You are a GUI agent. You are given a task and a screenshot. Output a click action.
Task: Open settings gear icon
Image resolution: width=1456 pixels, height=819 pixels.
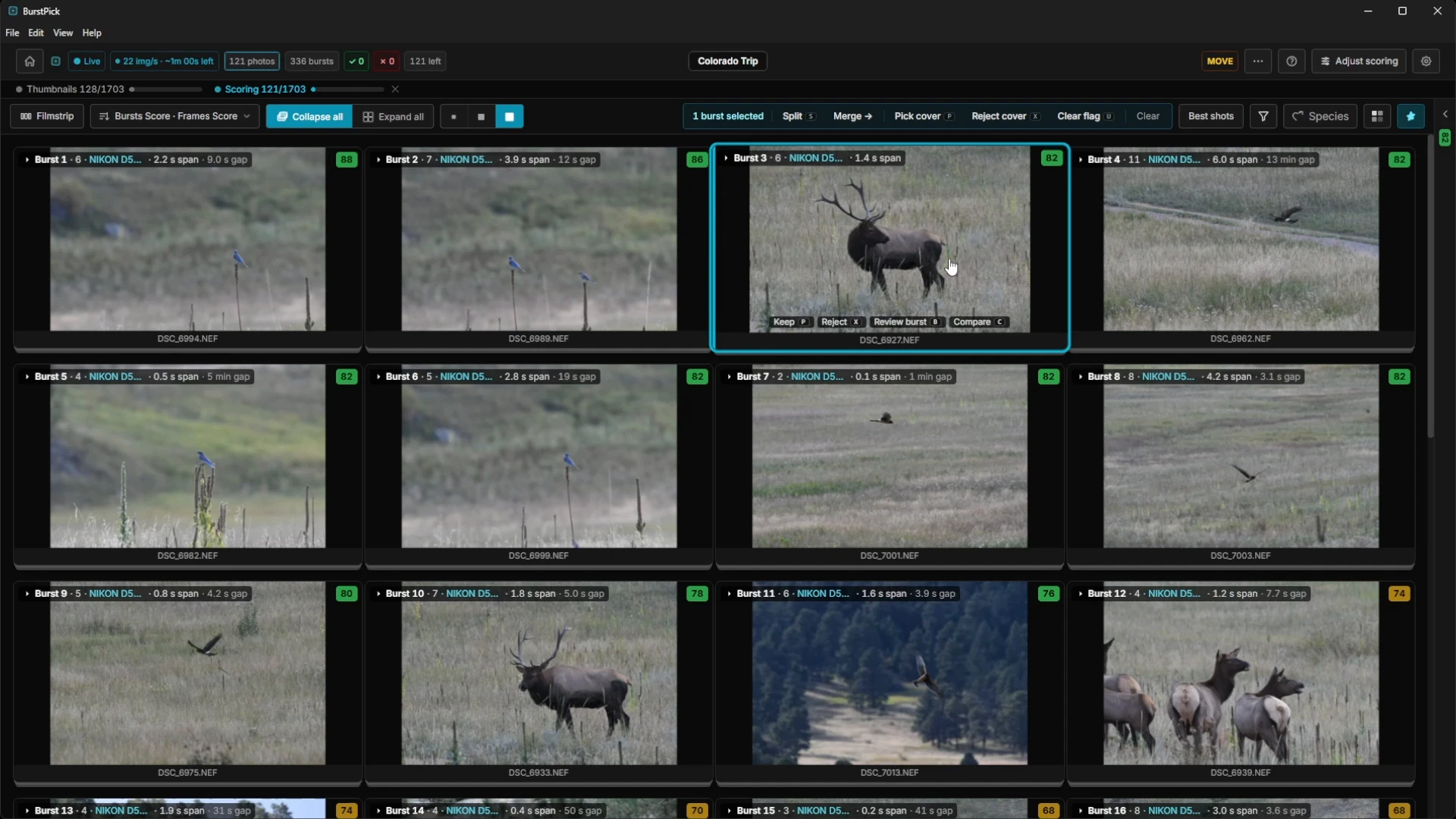1426,61
